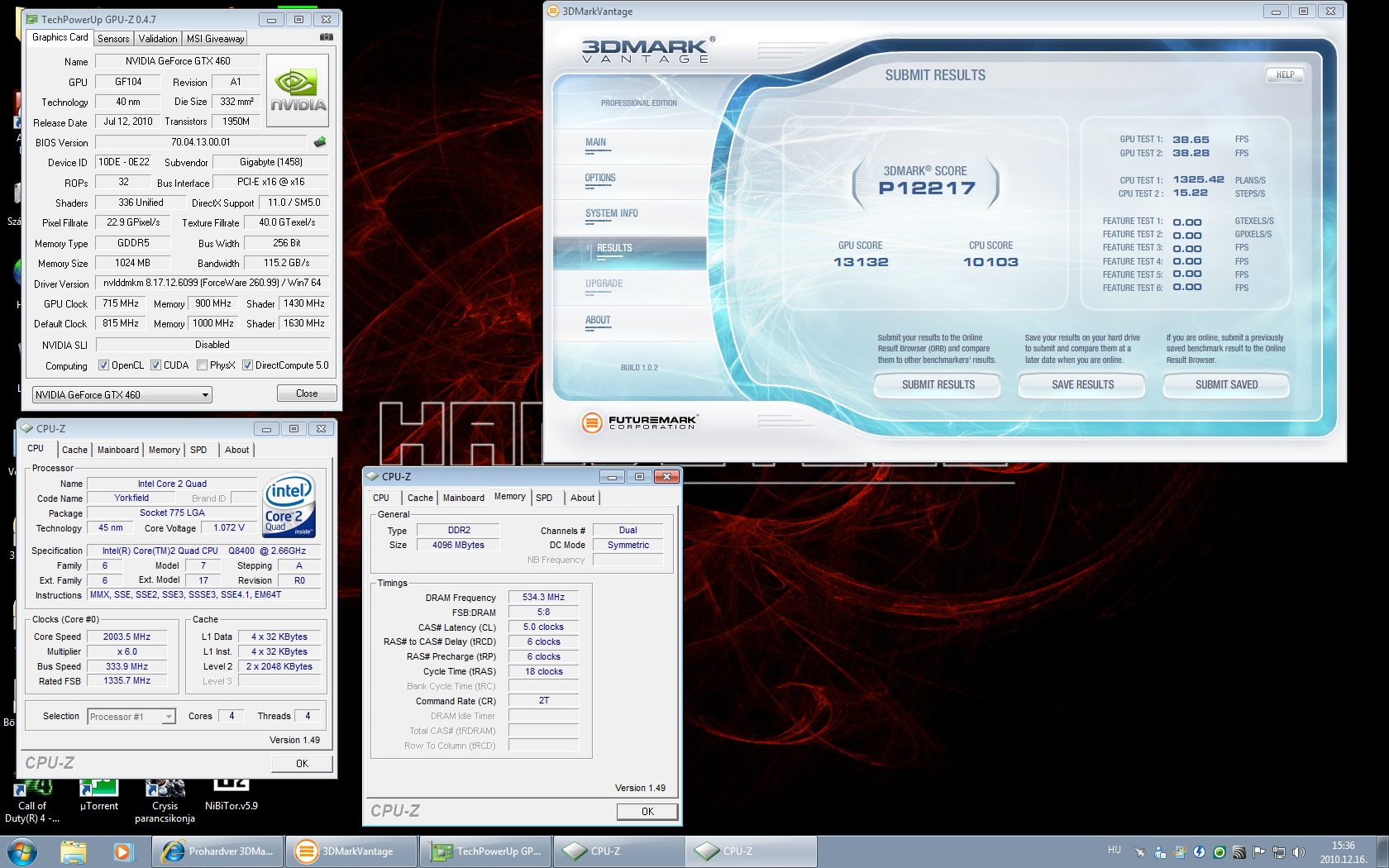Image resolution: width=1389 pixels, height=868 pixels.
Task: Click the GPU name field in GPU-Z
Action: click(x=178, y=61)
